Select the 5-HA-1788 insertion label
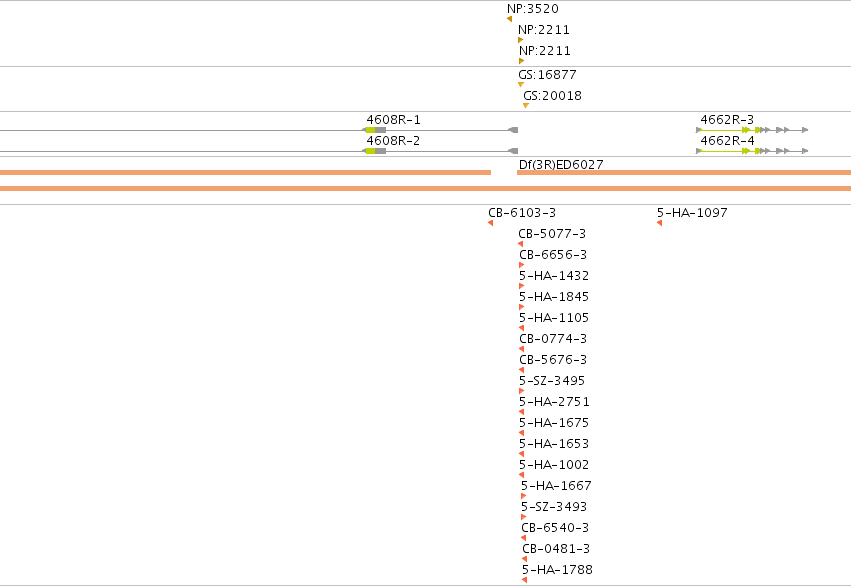 (x=557, y=570)
